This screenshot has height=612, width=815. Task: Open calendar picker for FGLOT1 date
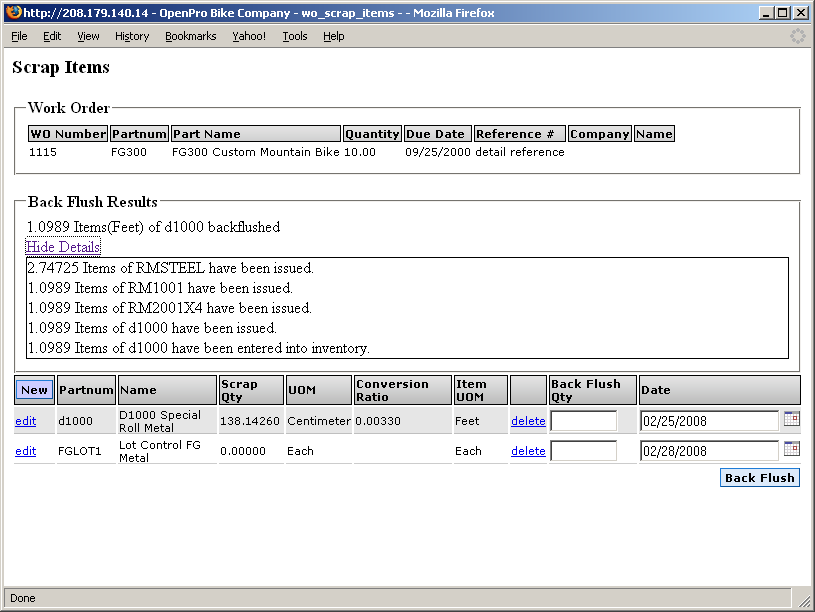(x=791, y=450)
